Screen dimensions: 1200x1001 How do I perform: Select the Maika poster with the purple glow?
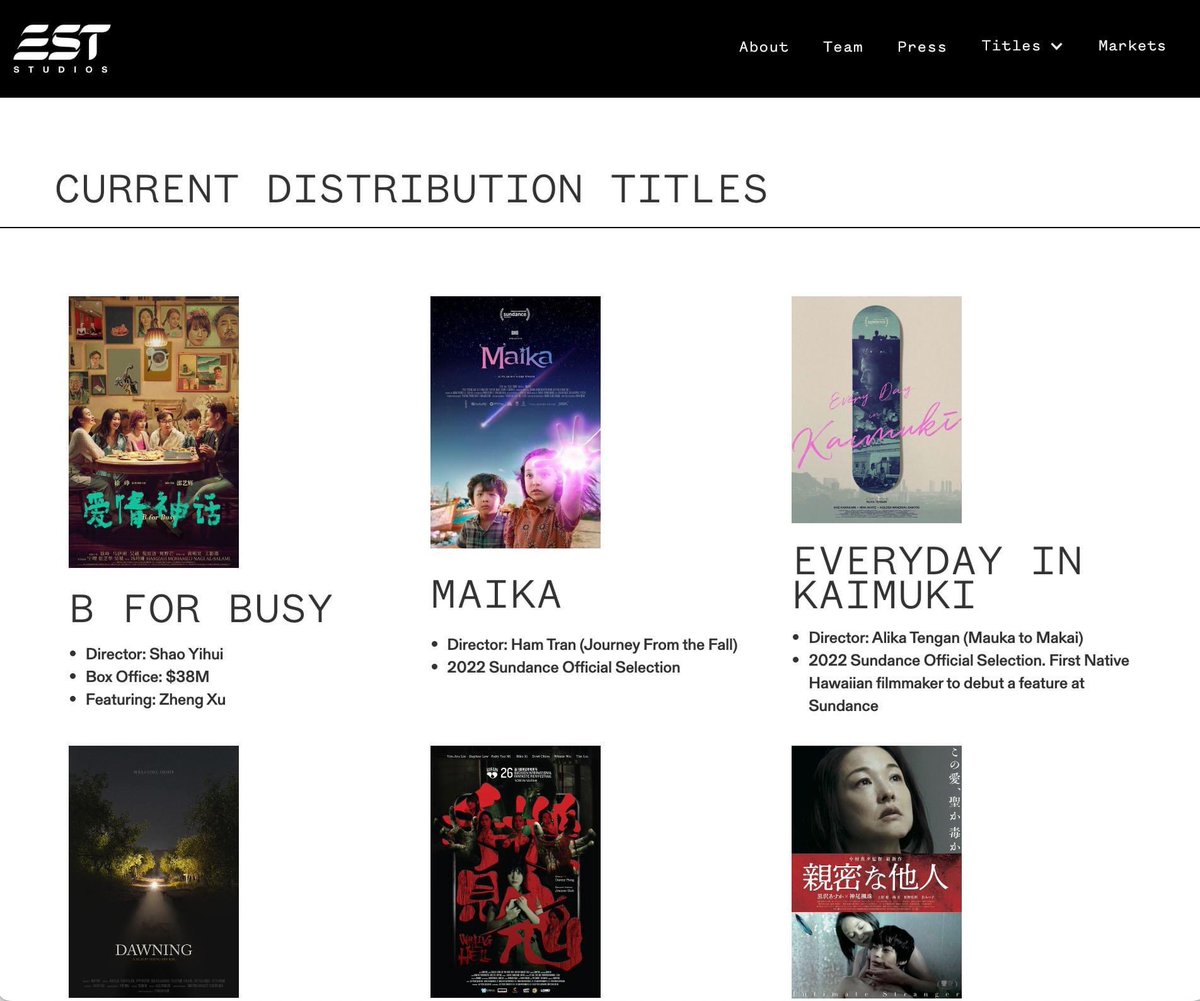click(515, 420)
